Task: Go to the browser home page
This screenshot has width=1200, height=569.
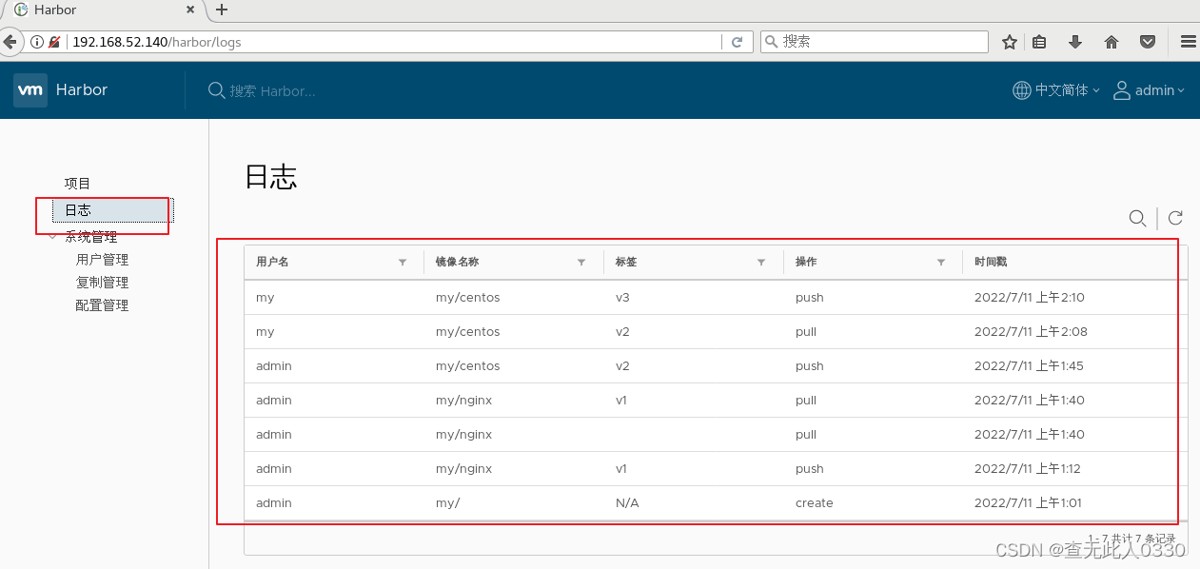Action: pyautogui.click(x=1111, y=42)
